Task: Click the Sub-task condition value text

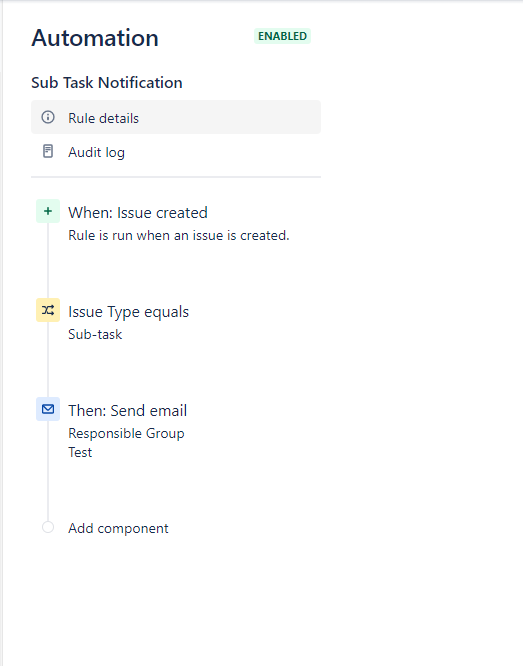Action: (95, 334)
